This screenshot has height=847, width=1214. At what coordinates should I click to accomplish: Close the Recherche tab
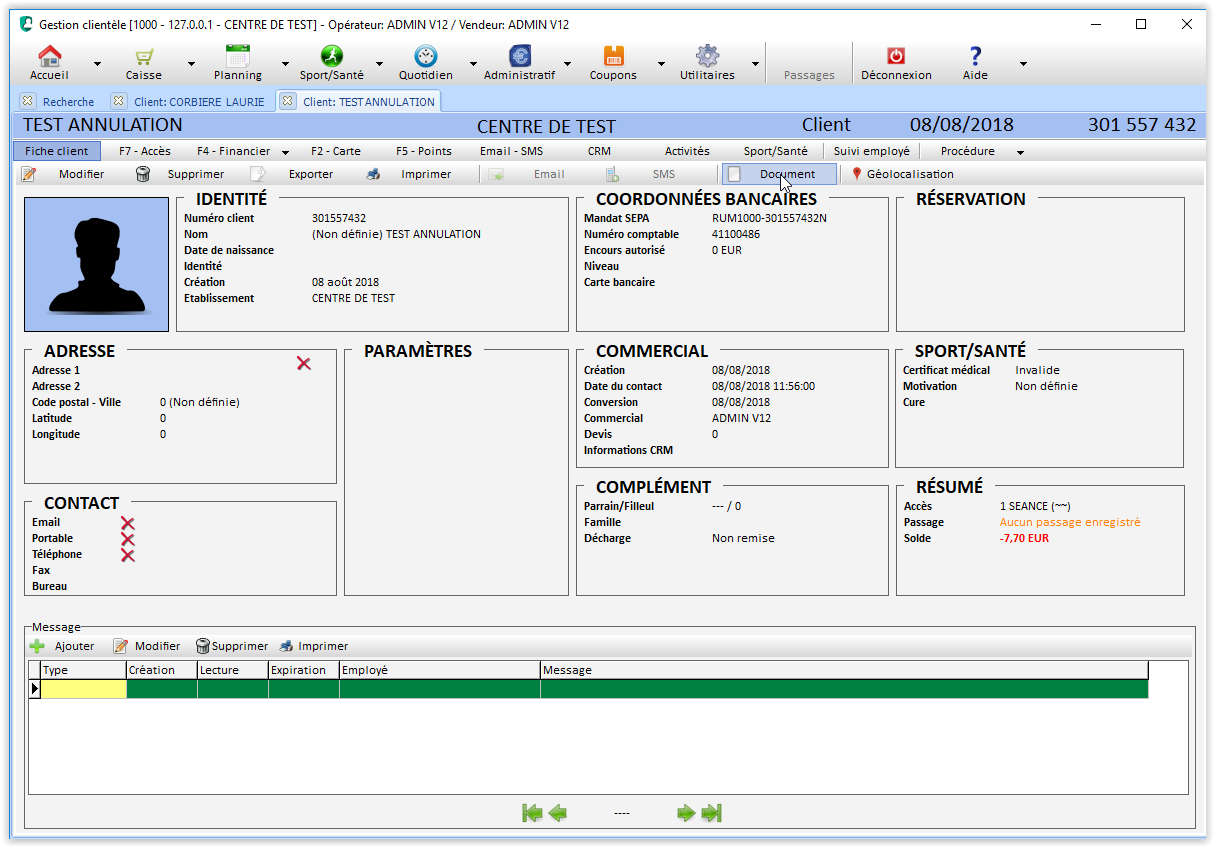pos(27,101)
